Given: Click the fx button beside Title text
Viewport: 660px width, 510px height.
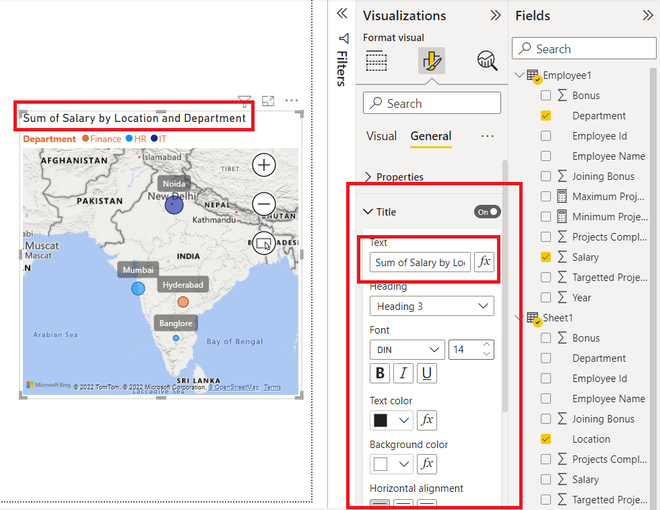Looking at the screenshot, I should pyautogui.click(x=484, y=262).
